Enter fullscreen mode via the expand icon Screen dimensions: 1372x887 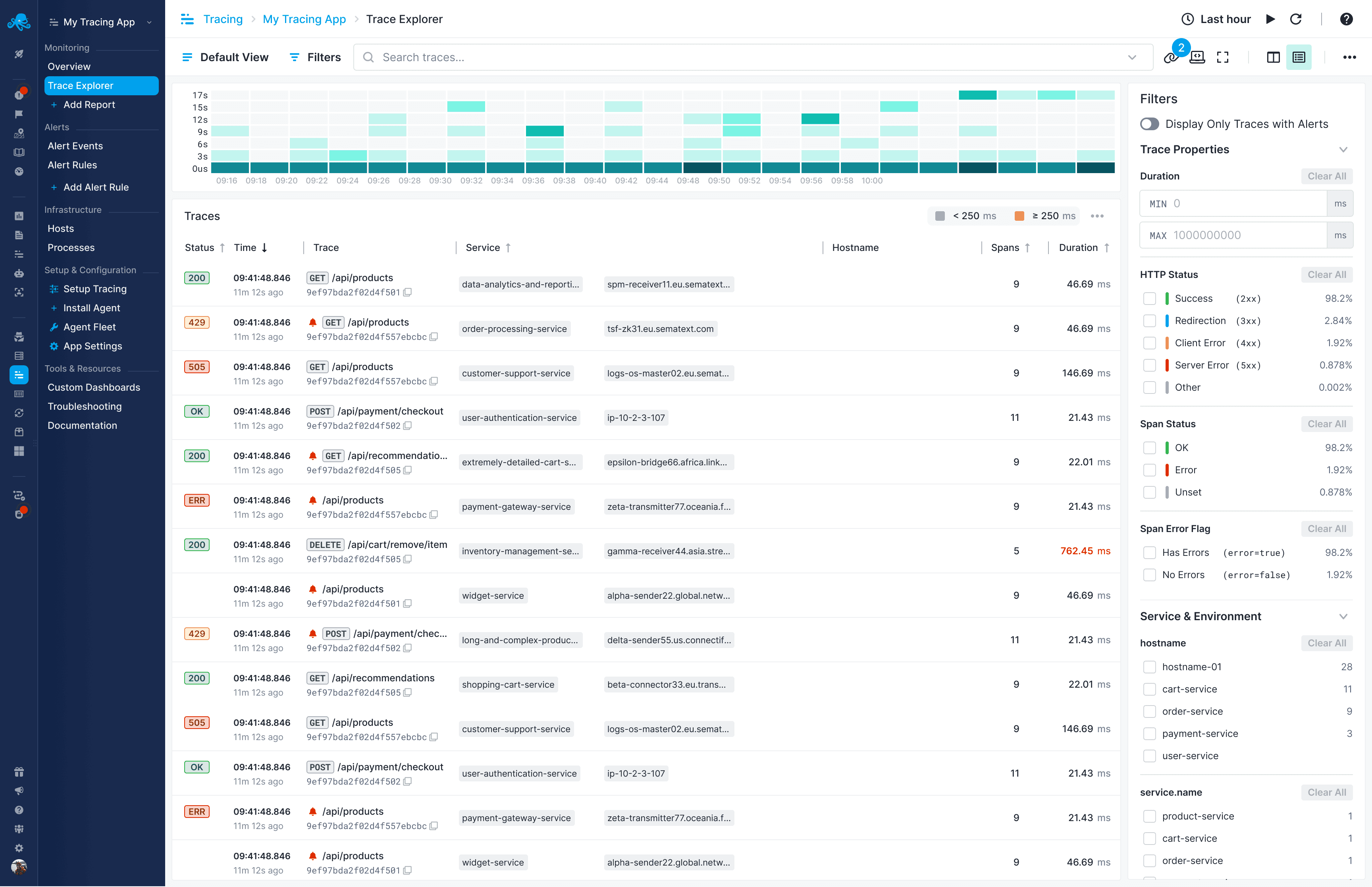[x=1223, y=57]
